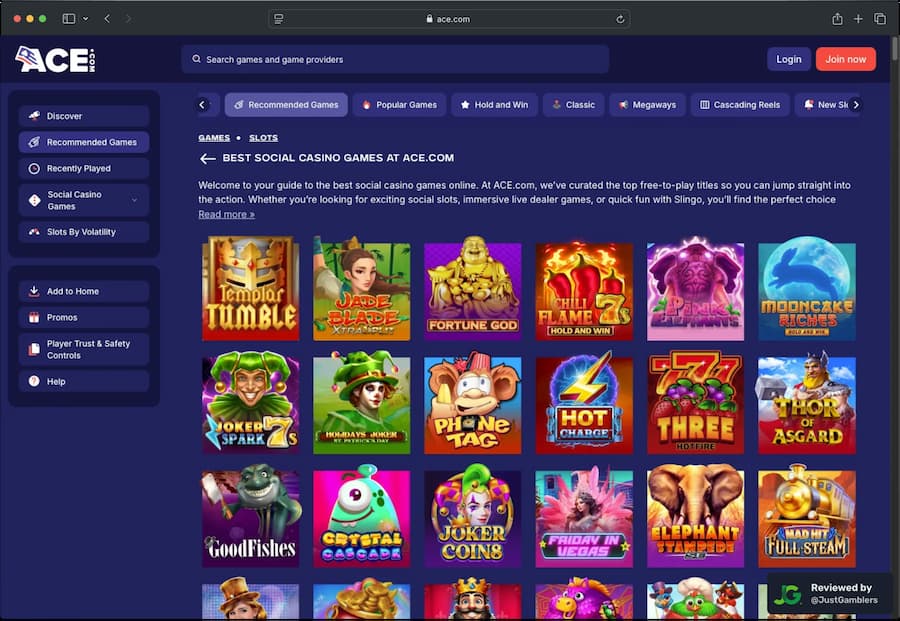Expand the description with Read more
This screenshot has height=621, width=900.
pos(226,214)
